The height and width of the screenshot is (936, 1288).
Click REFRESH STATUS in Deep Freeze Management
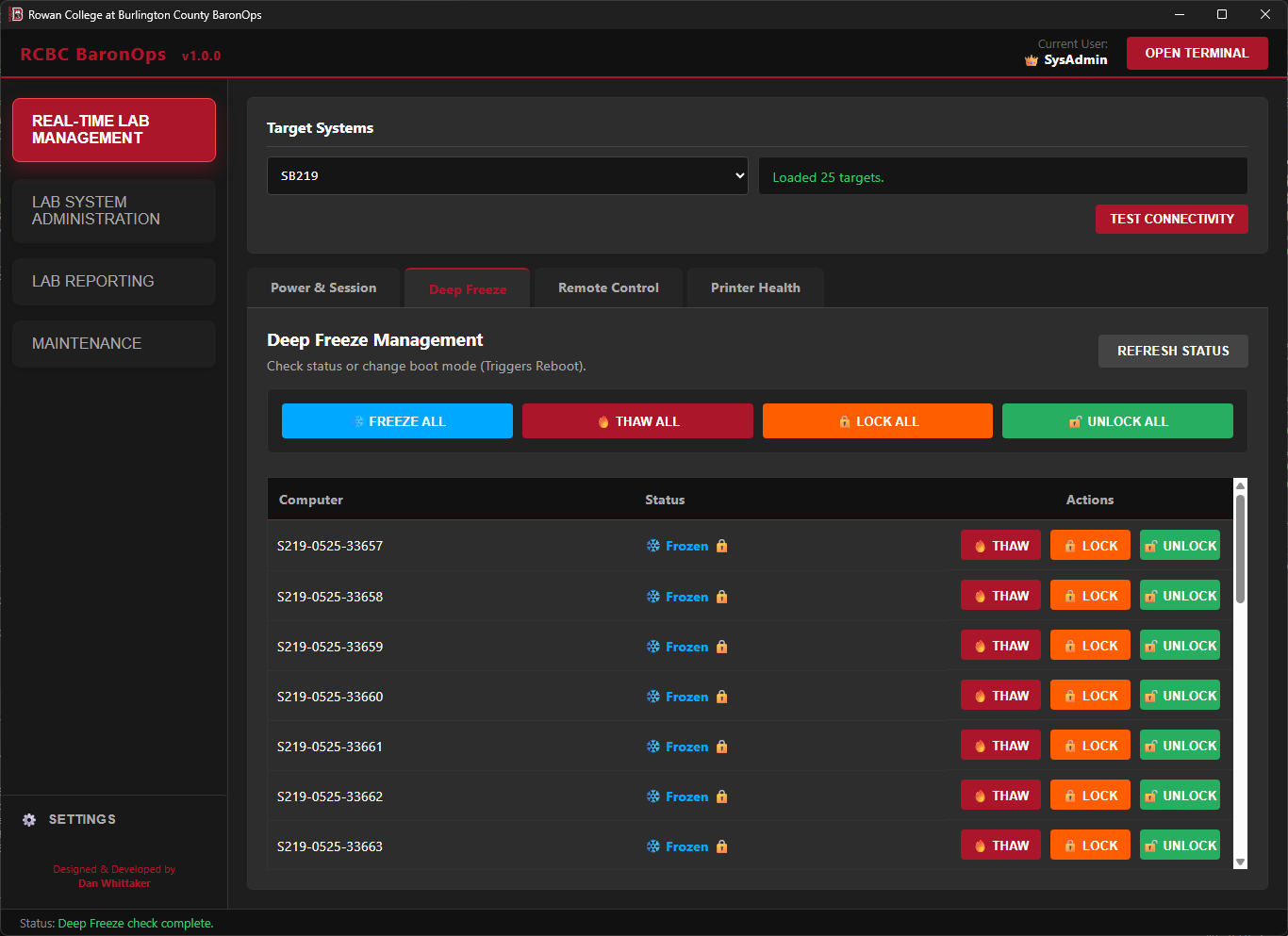(1173, 351)
